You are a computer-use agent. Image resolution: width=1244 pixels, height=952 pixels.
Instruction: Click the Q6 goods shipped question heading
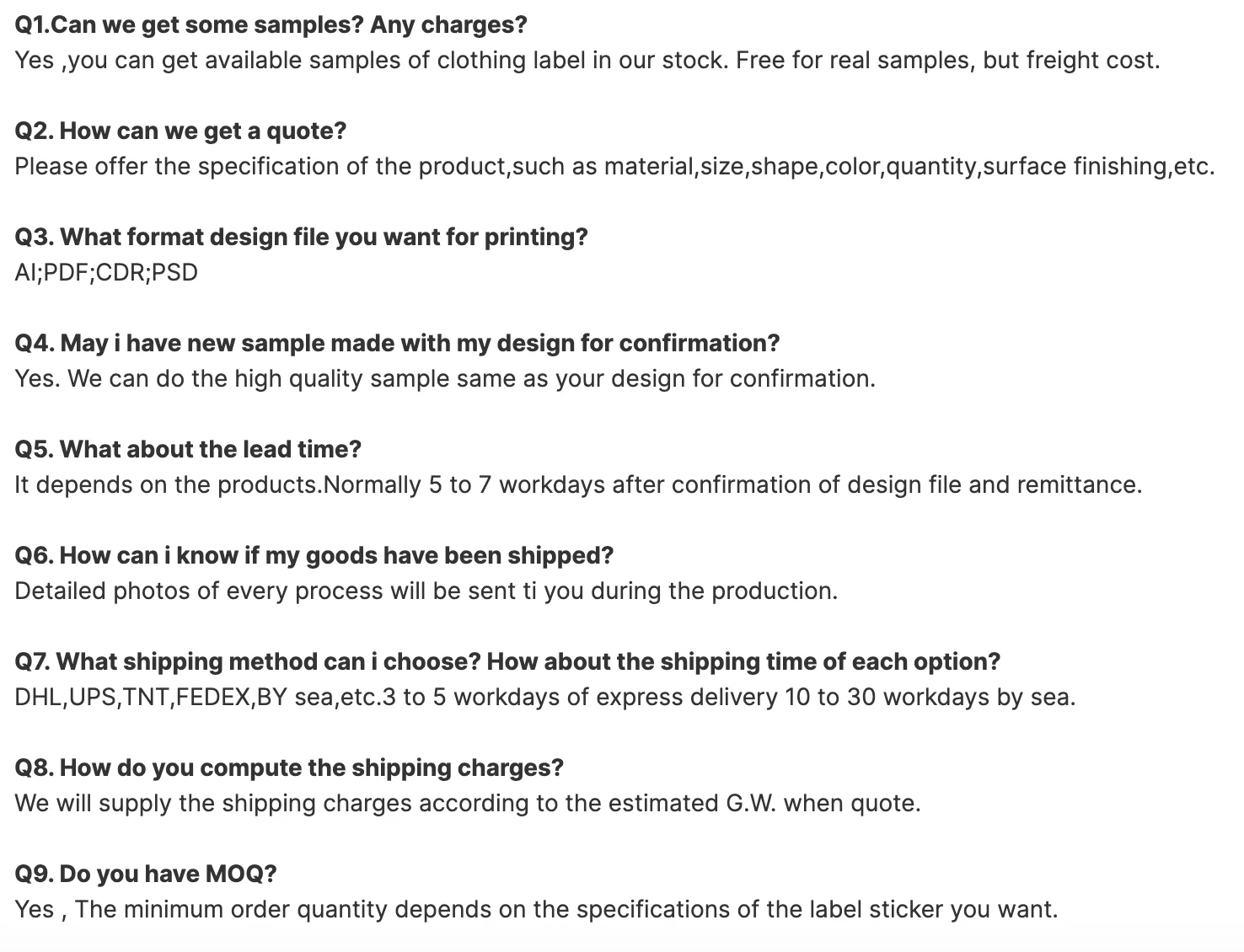coord(314,555)
